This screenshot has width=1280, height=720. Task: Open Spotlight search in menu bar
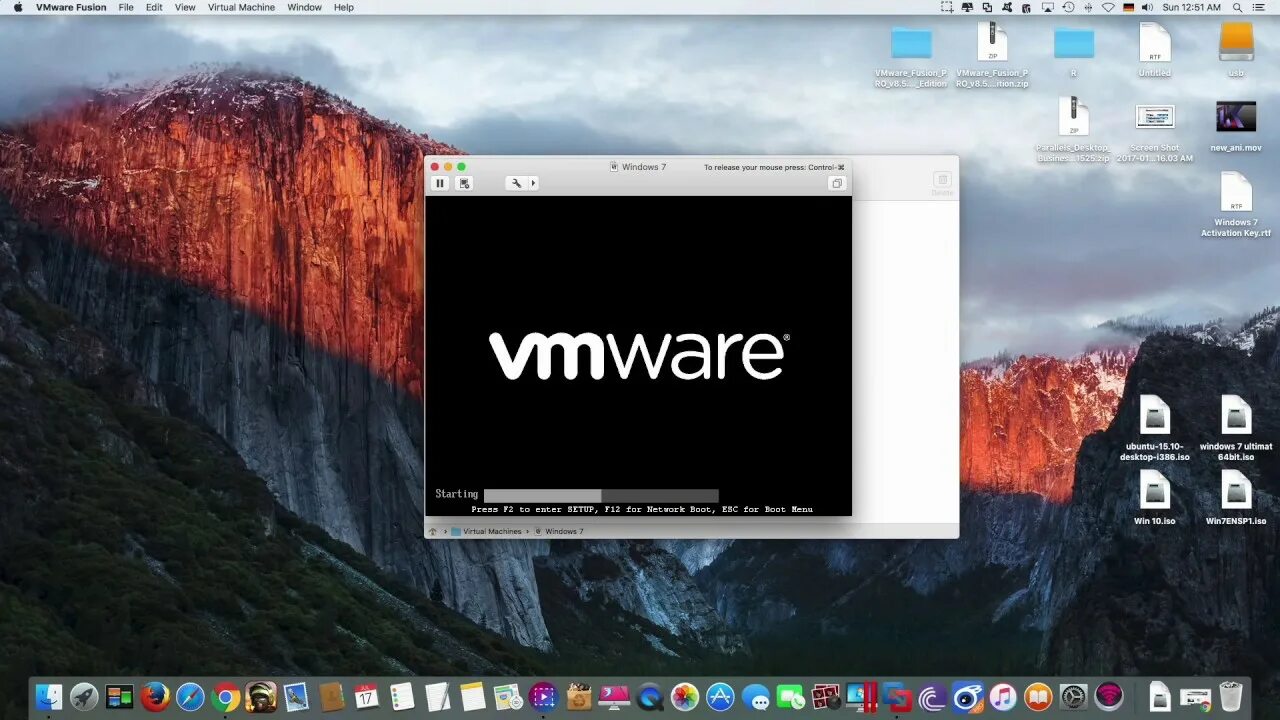pos(1236,7)
